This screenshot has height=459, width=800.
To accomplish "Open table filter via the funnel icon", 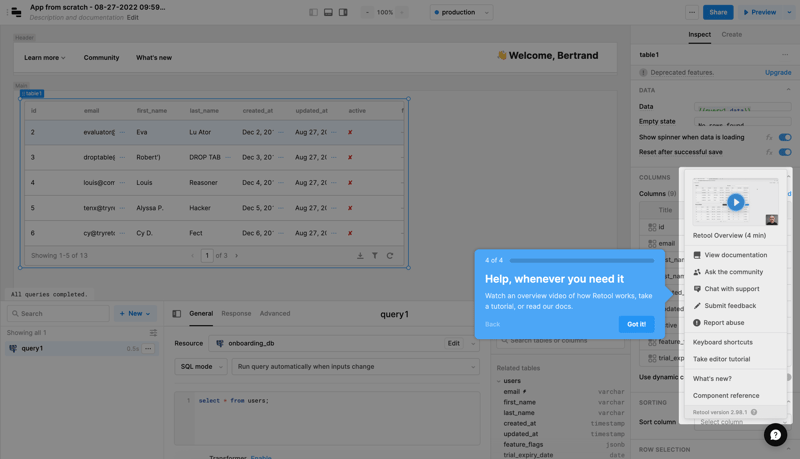I will [374, 256].
